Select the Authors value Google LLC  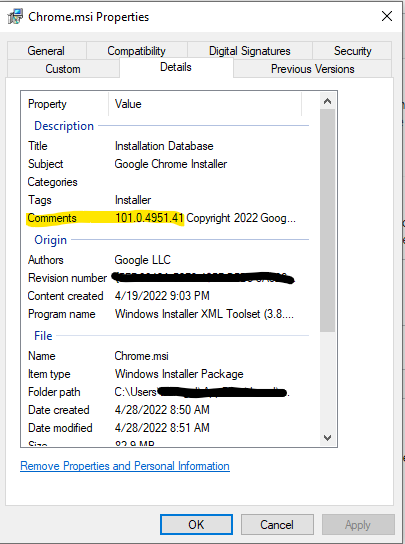coord(143,260)
